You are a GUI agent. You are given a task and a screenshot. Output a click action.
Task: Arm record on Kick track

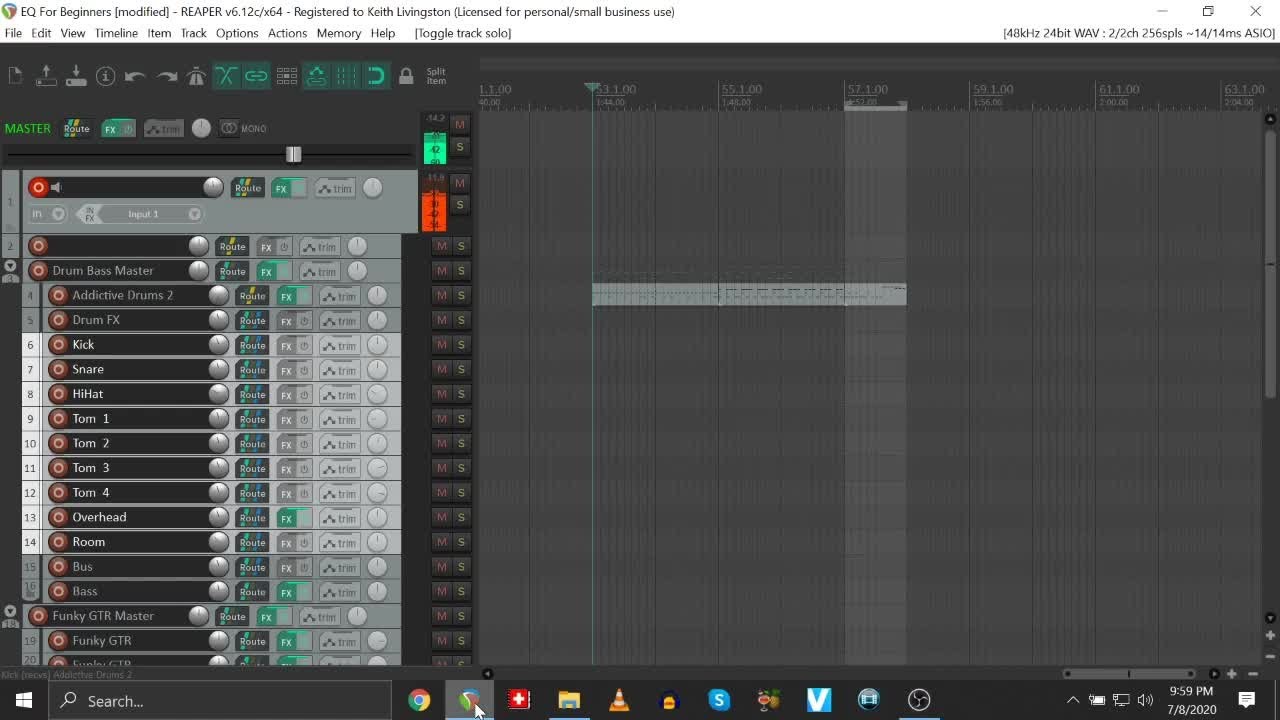click(x=58, y=344)
